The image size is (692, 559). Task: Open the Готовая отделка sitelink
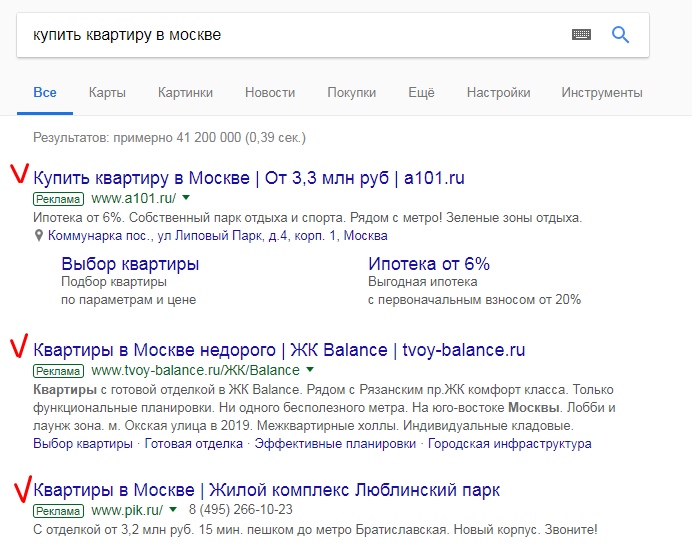(x=194, y=443)
